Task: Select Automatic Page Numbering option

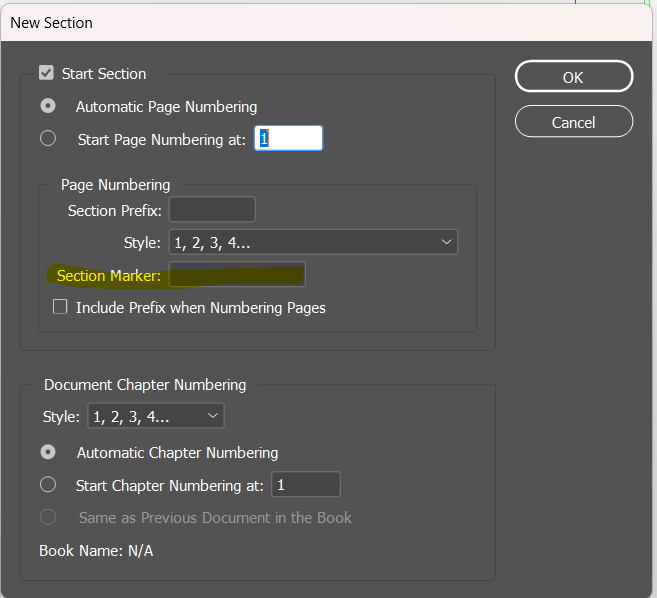Action: coord(48,106)
